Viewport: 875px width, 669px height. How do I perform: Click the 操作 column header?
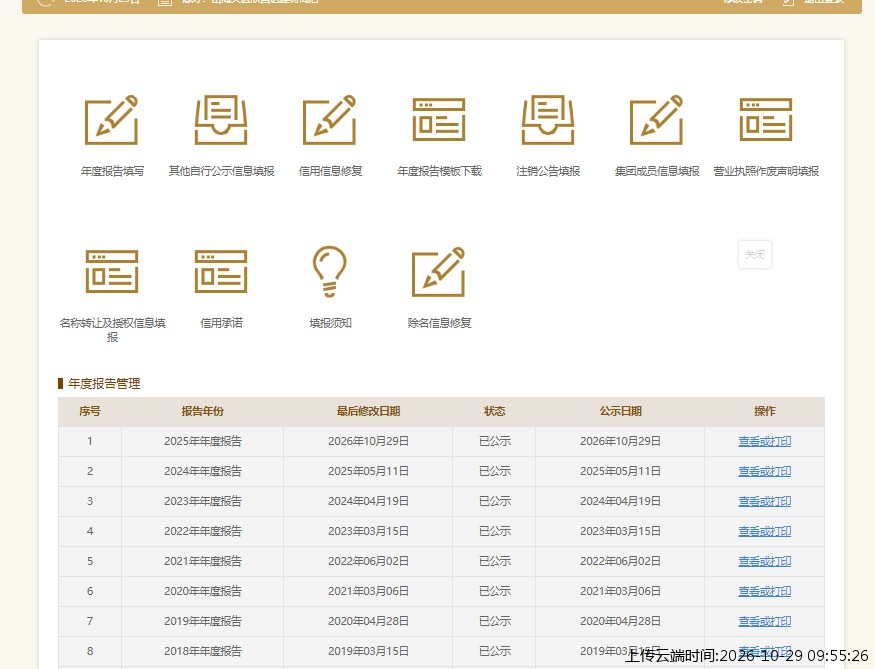(765, 411)
